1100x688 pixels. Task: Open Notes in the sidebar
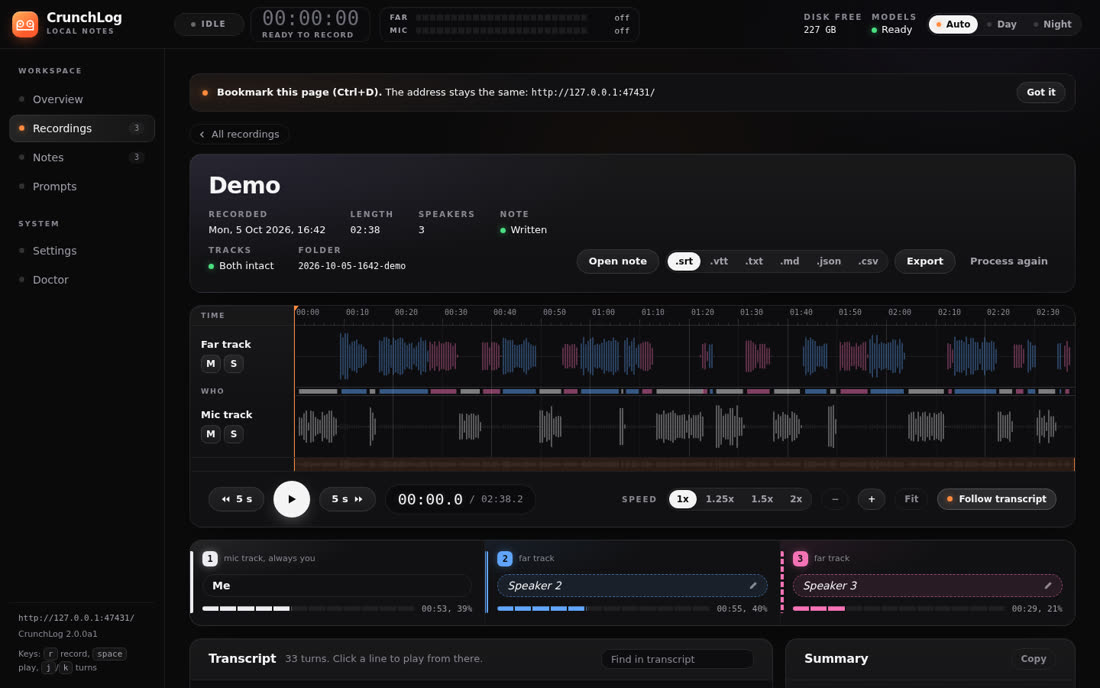82,158
